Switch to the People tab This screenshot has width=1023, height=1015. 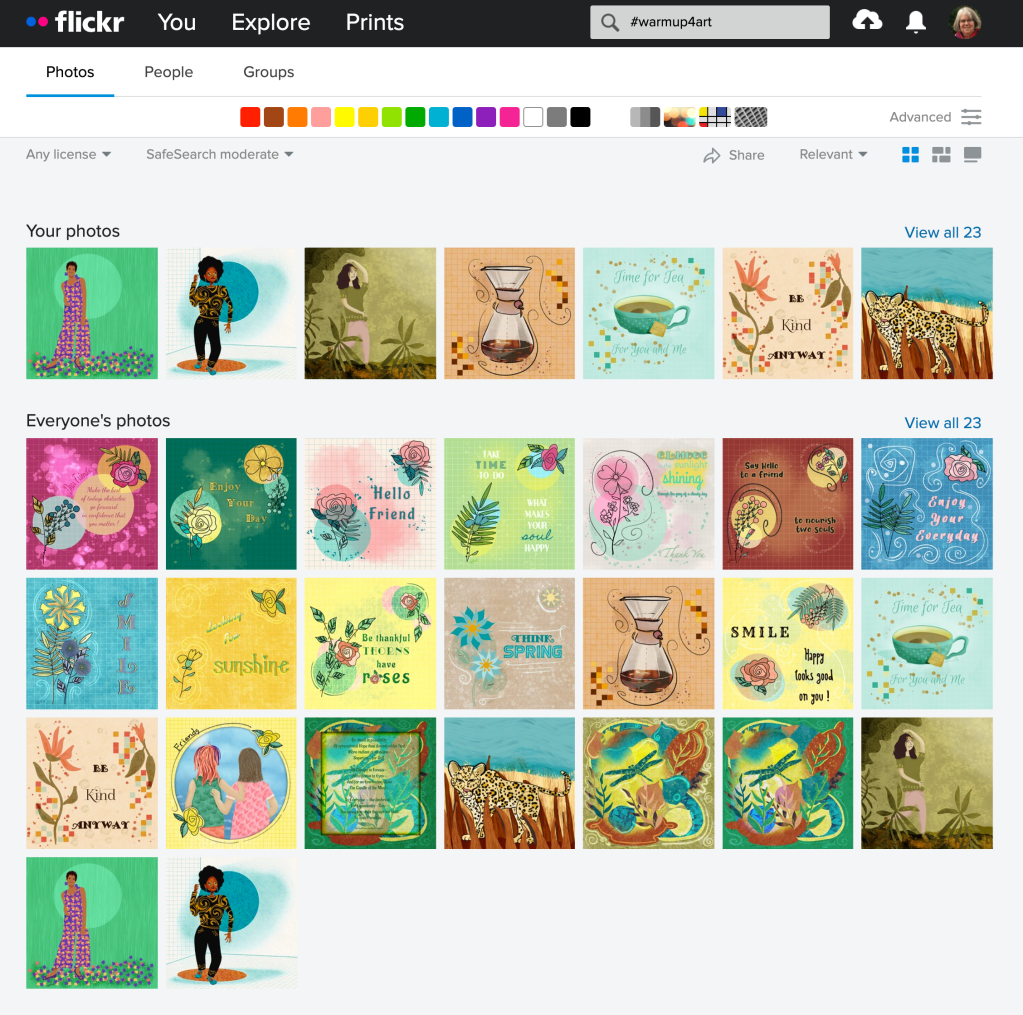pos(168,72)
